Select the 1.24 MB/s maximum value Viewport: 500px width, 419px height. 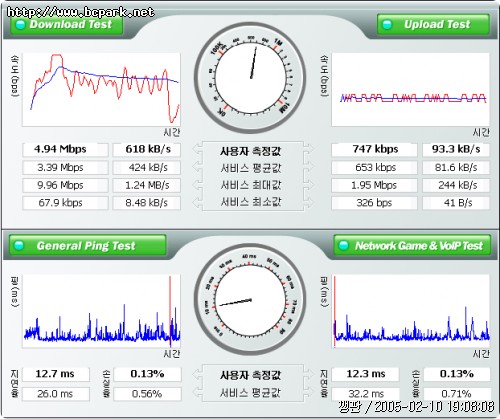(147, 185)
